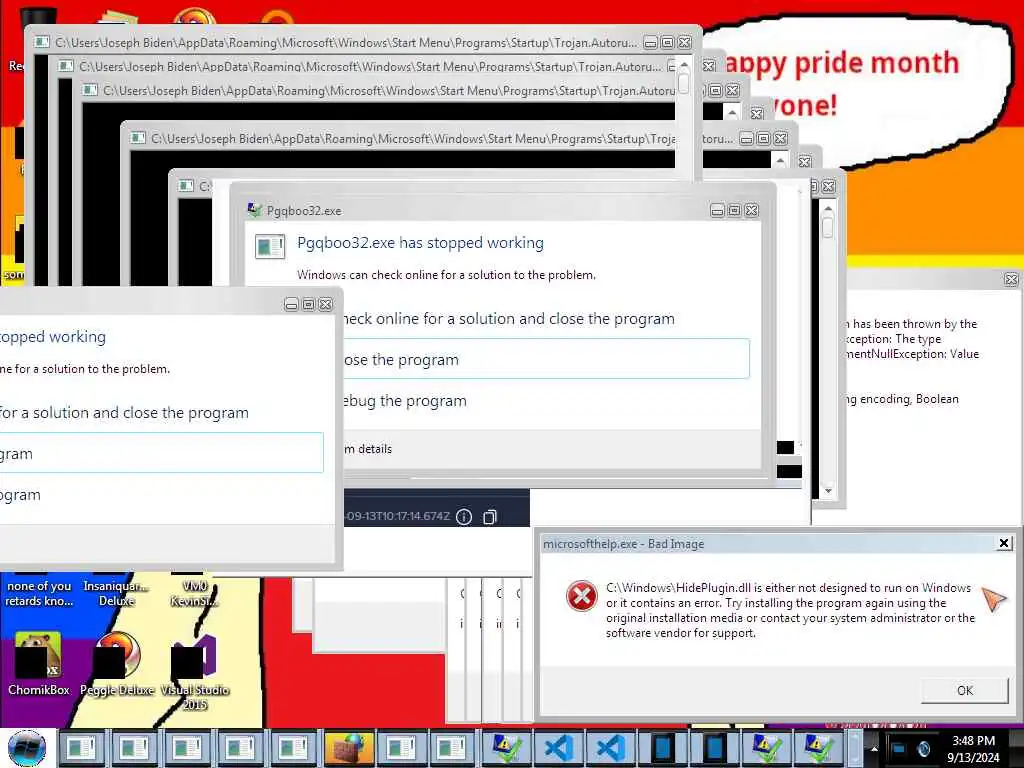The image size is (1024, 768).
Task: Pick 'for a solution and close the program' in left crash dialog
Action: coord(124,413)
